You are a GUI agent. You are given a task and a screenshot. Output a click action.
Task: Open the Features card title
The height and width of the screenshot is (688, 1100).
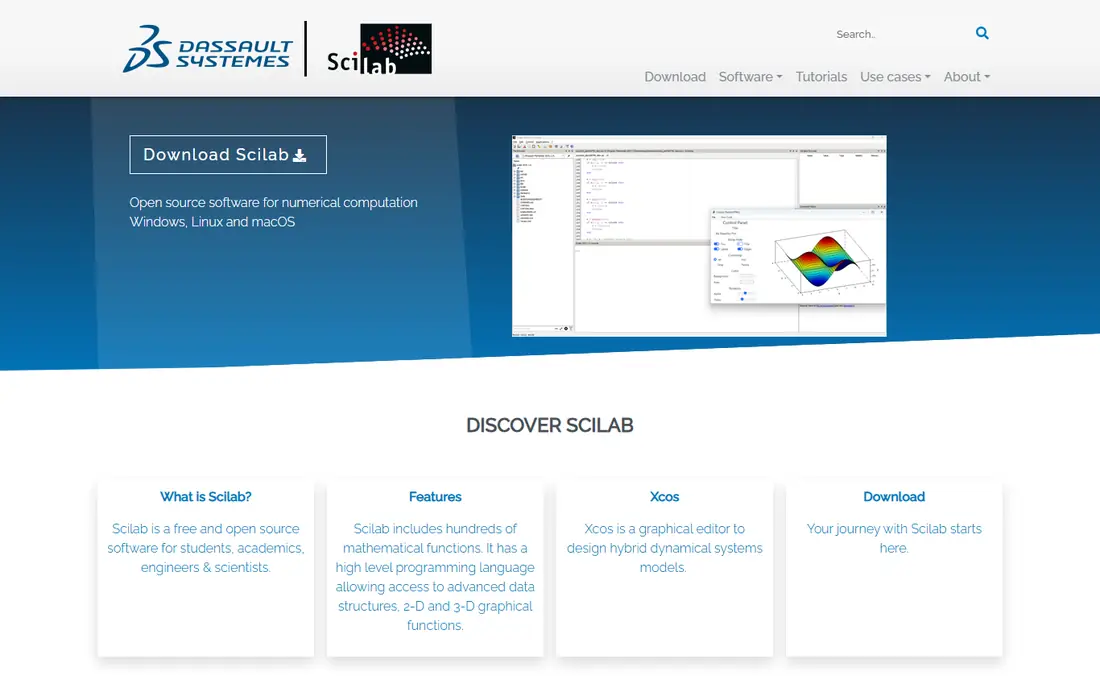click(x=435, y=497)
